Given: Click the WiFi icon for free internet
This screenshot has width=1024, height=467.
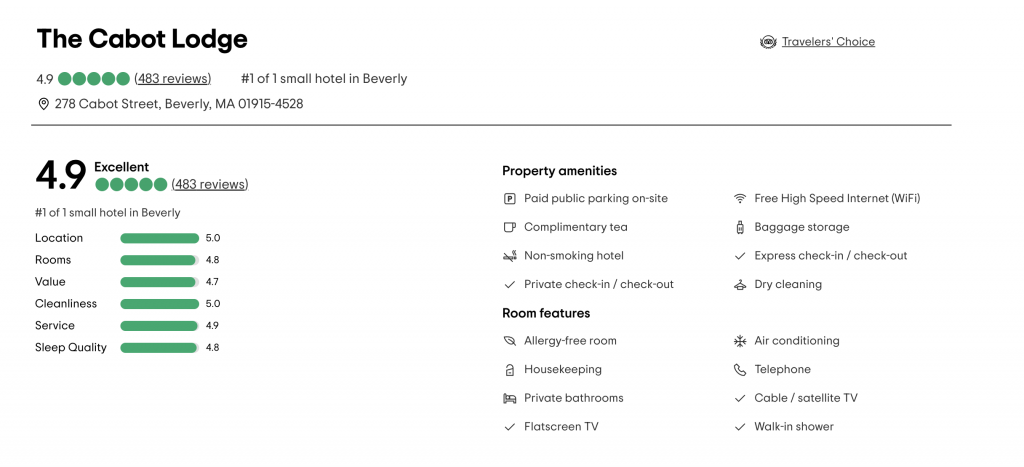Looking at the screenshot, I should click(x=740, y=199).
